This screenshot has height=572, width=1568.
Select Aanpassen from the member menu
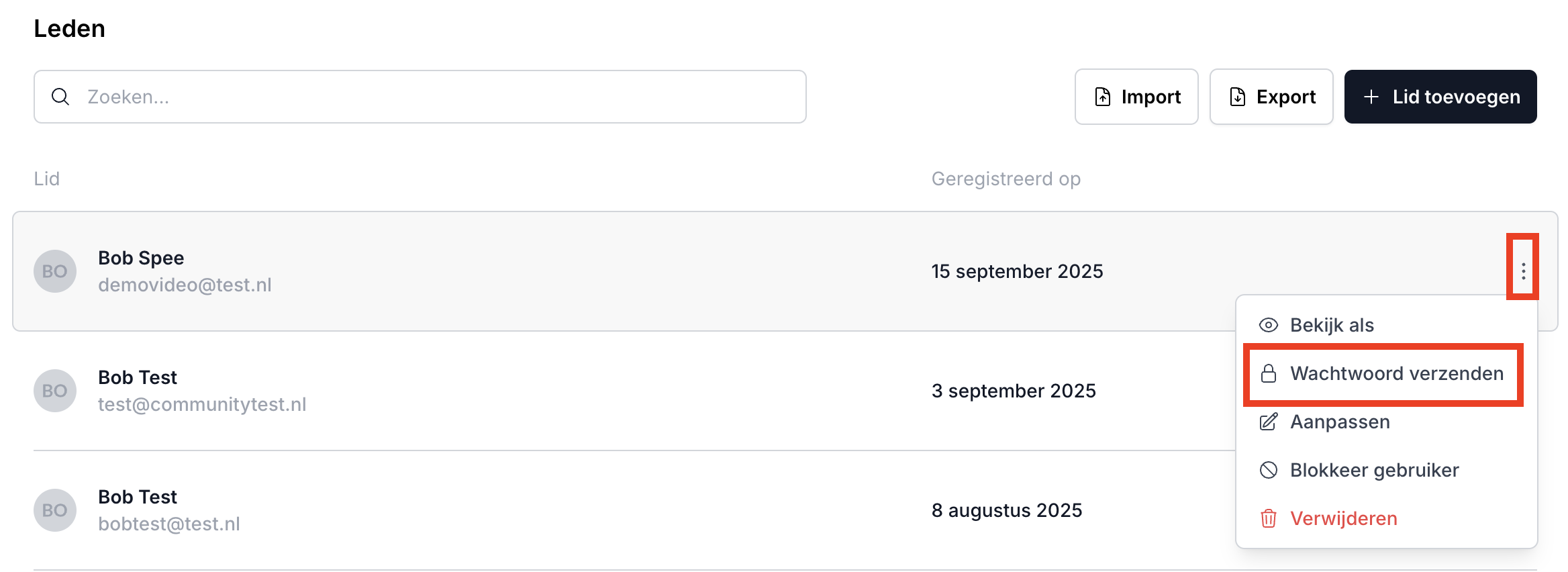coord(1340,422)
